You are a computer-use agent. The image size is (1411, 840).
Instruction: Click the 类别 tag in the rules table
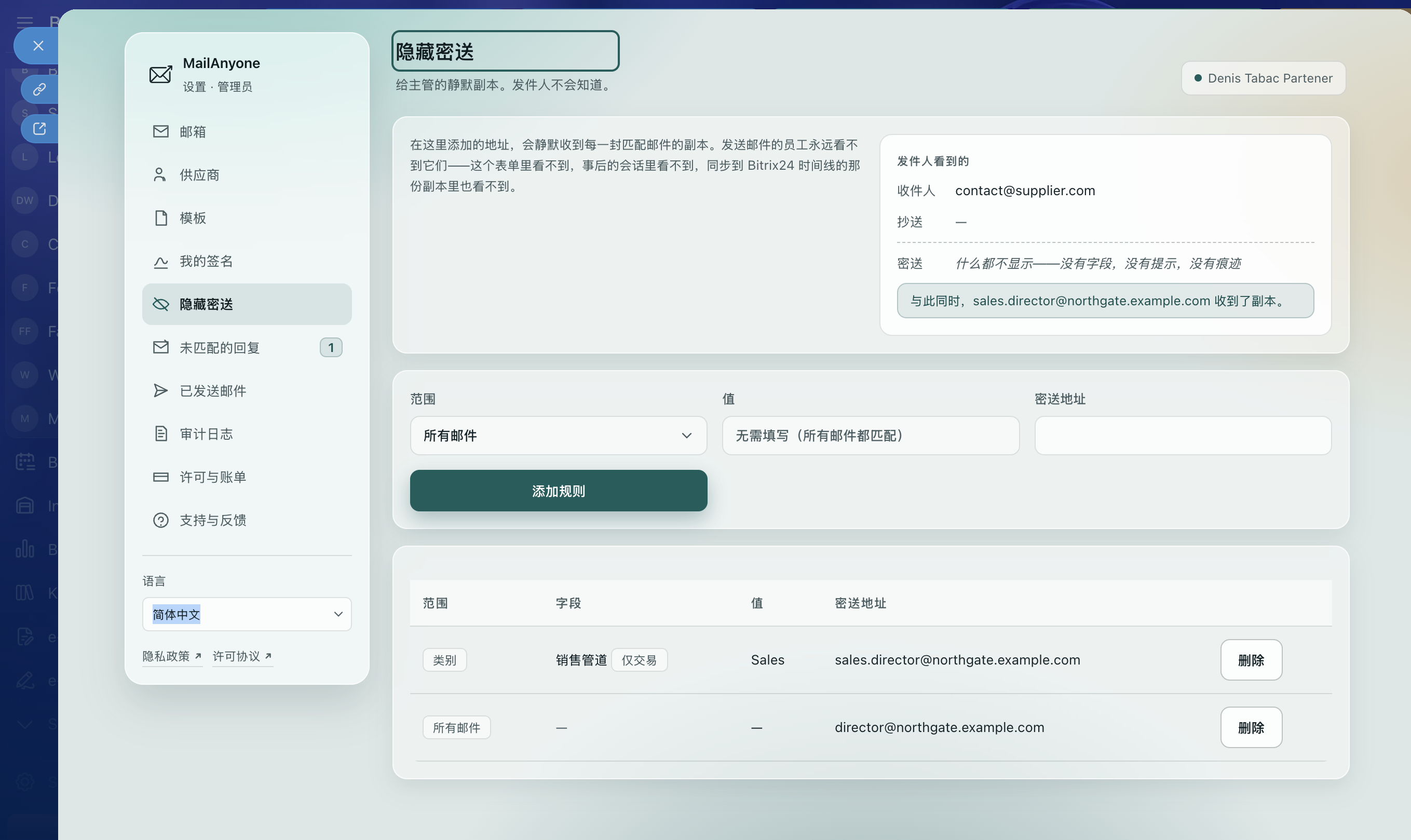444,660
